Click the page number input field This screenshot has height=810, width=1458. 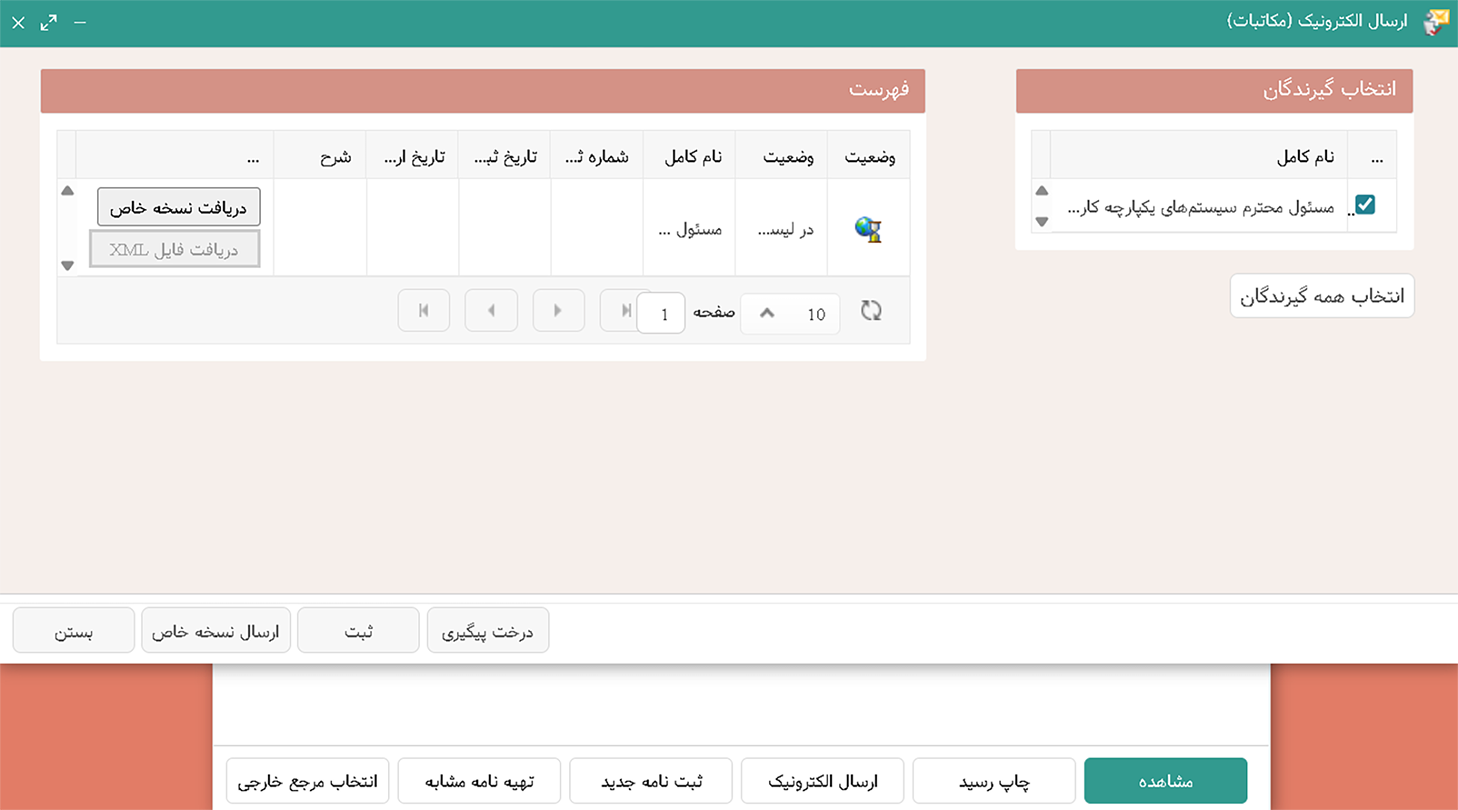[x=660, y=313]
